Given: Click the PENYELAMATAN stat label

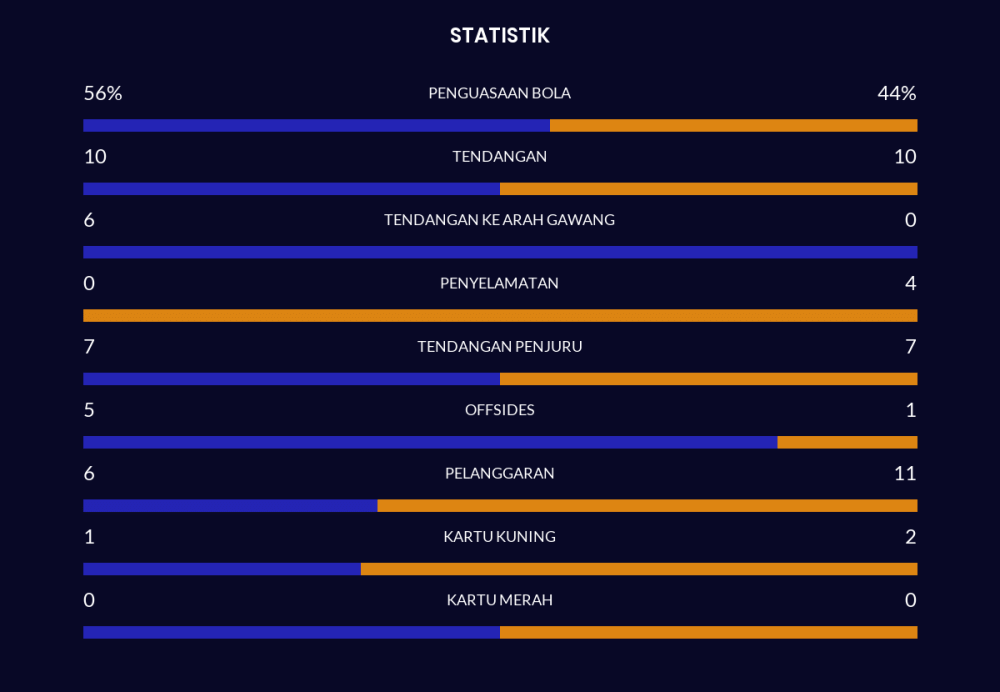Looking at the screenshot, I should (499, 283).
